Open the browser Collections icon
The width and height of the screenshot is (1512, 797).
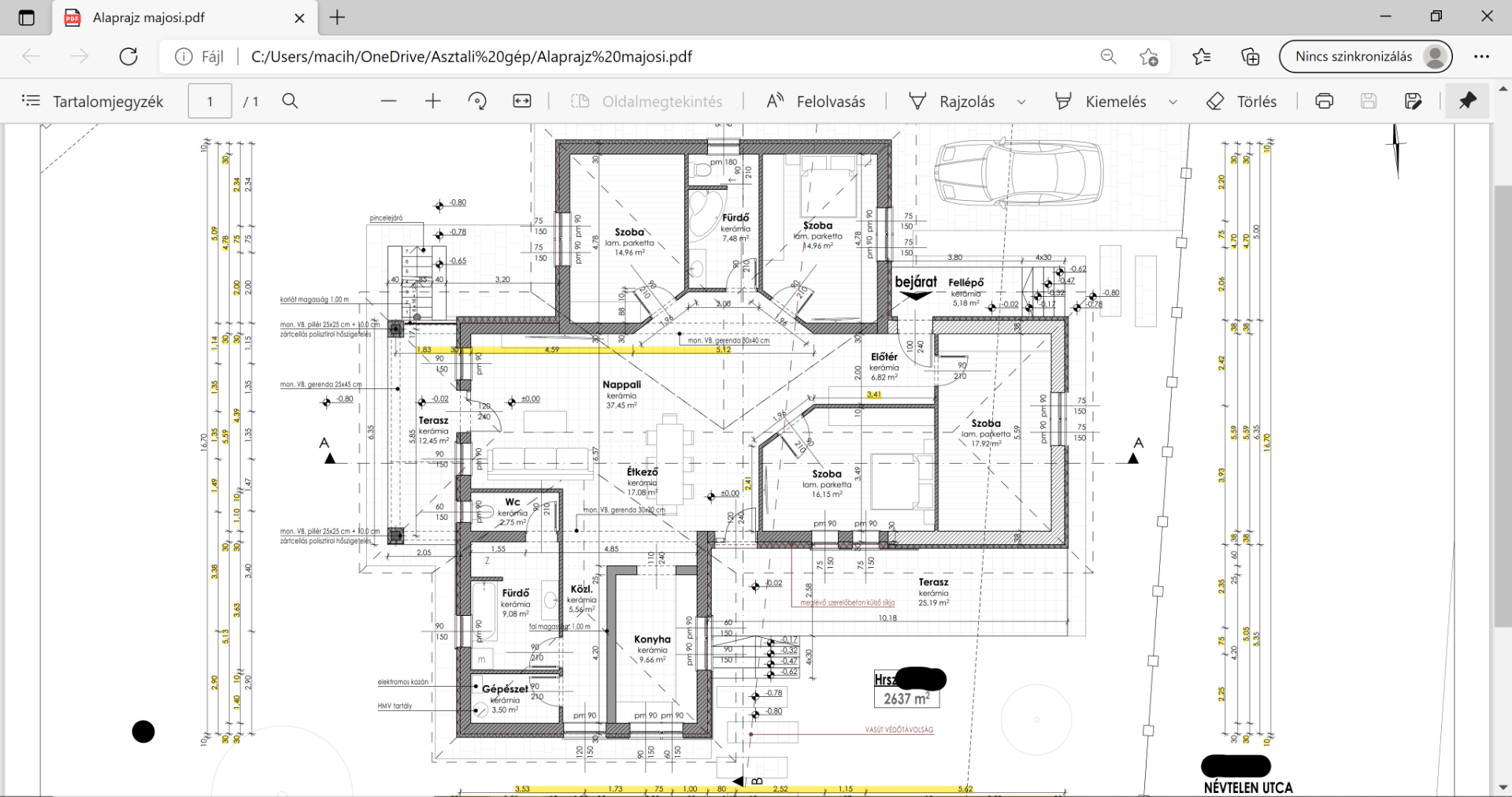(x=1251, y=57)
